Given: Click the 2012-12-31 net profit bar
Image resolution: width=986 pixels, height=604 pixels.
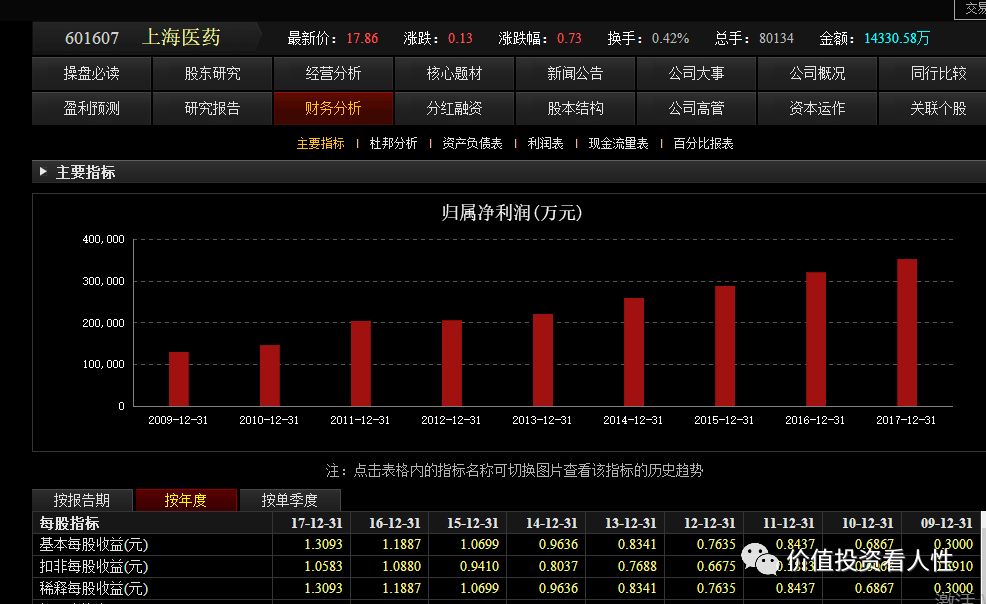Looking at the screenshot, I should click(x=451, y=363).
